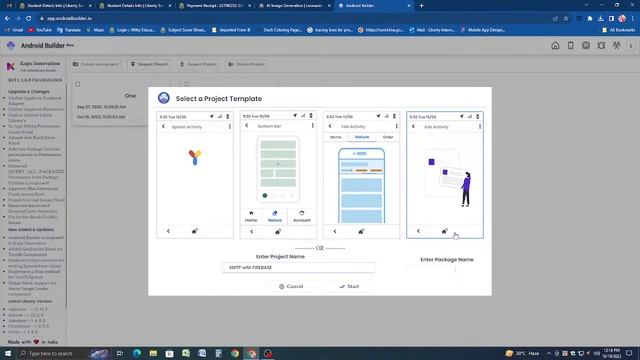Click the taskbar search box

(63, 353)
